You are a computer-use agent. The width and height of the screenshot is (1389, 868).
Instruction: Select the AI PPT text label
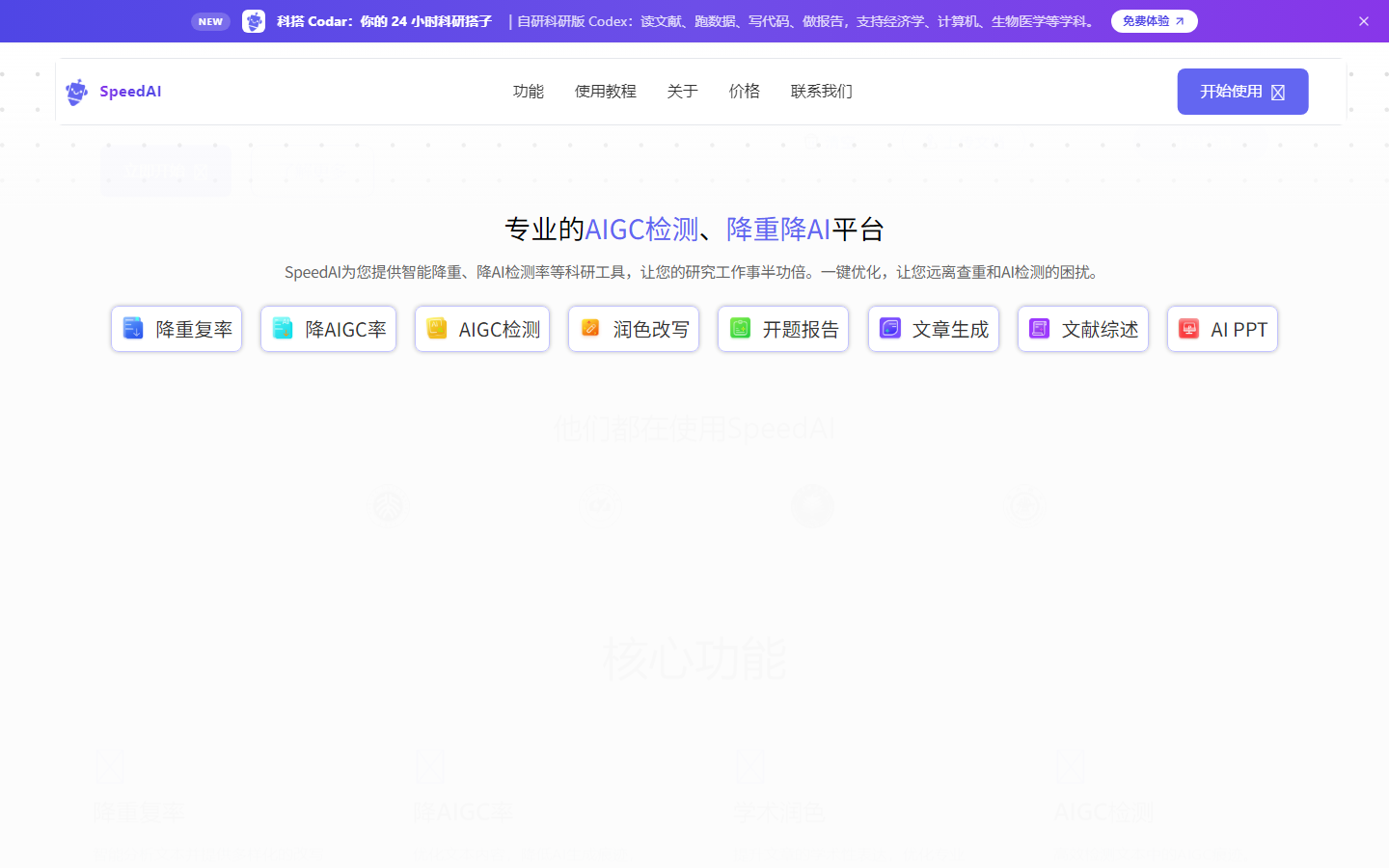click(1239, 330)
